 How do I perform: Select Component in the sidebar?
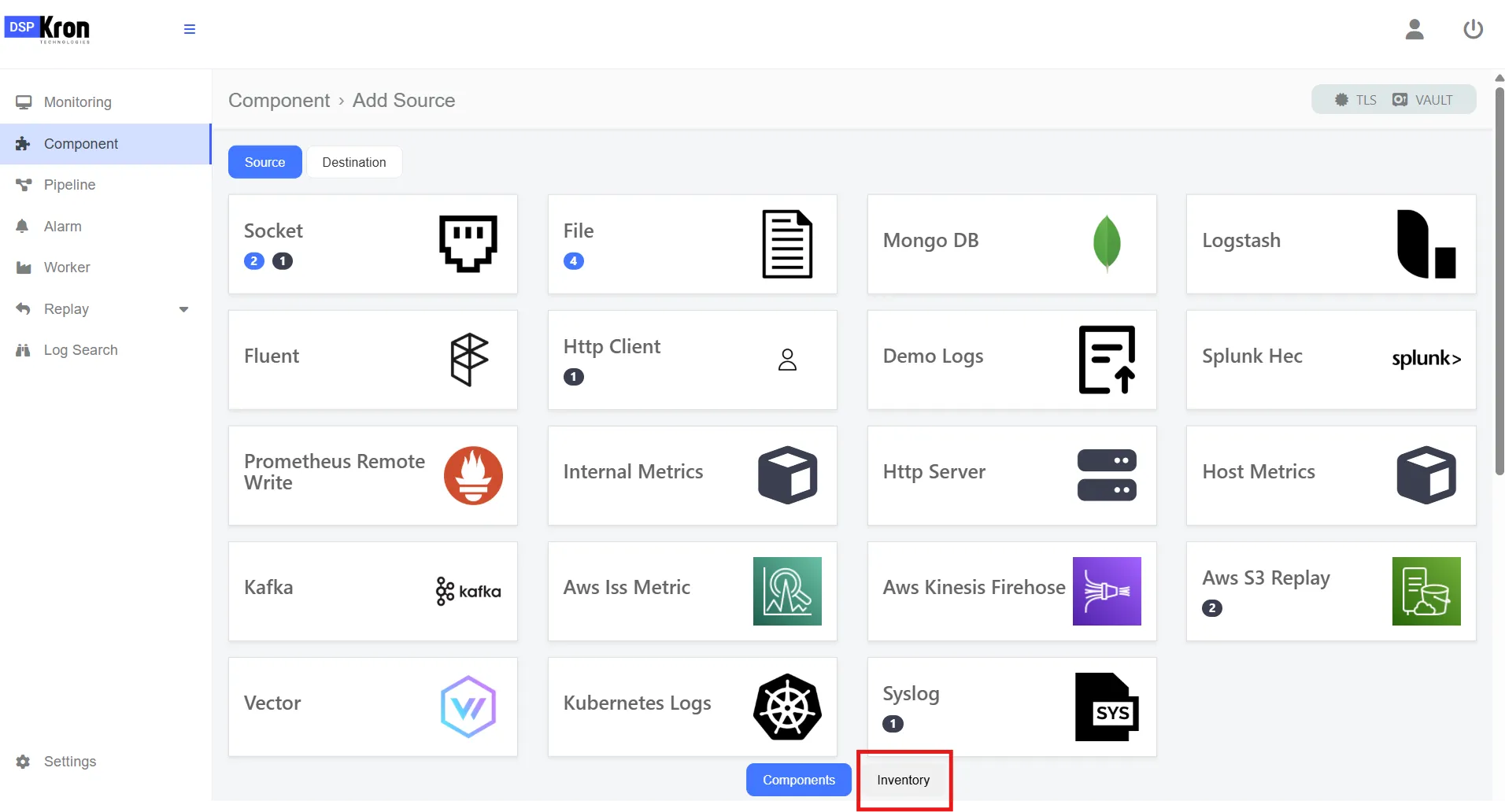105,144
